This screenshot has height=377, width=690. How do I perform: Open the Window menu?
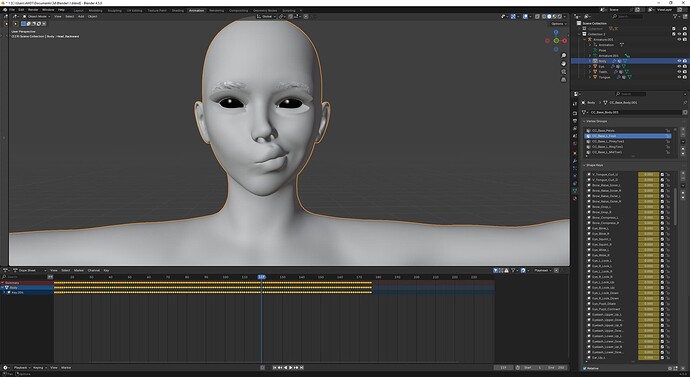[x=48, y=10]
